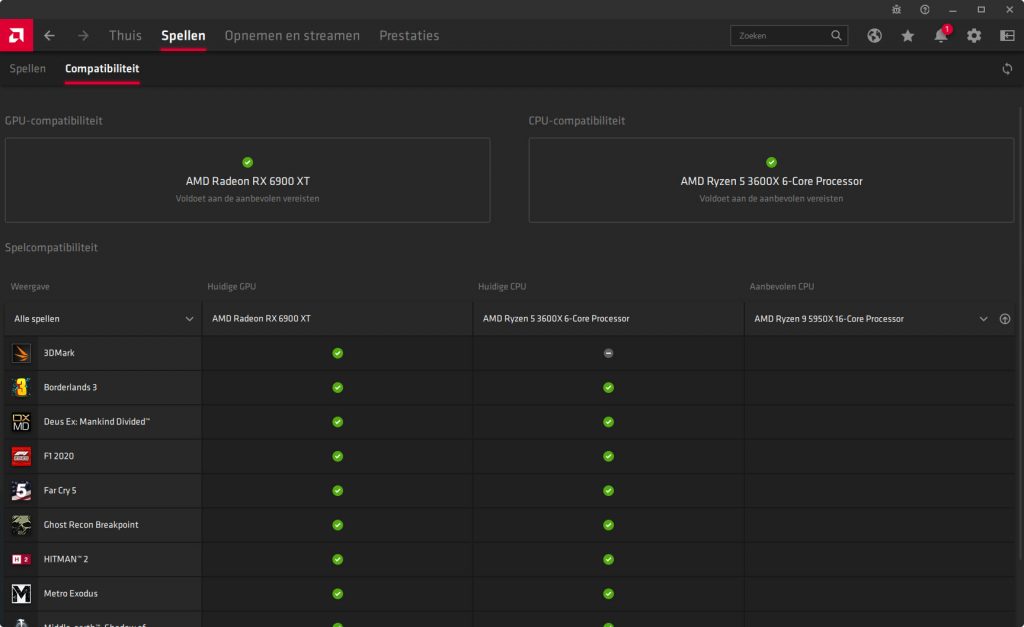Open favorites star icon
The image size is (1024, 627).
tap(907, 36)
